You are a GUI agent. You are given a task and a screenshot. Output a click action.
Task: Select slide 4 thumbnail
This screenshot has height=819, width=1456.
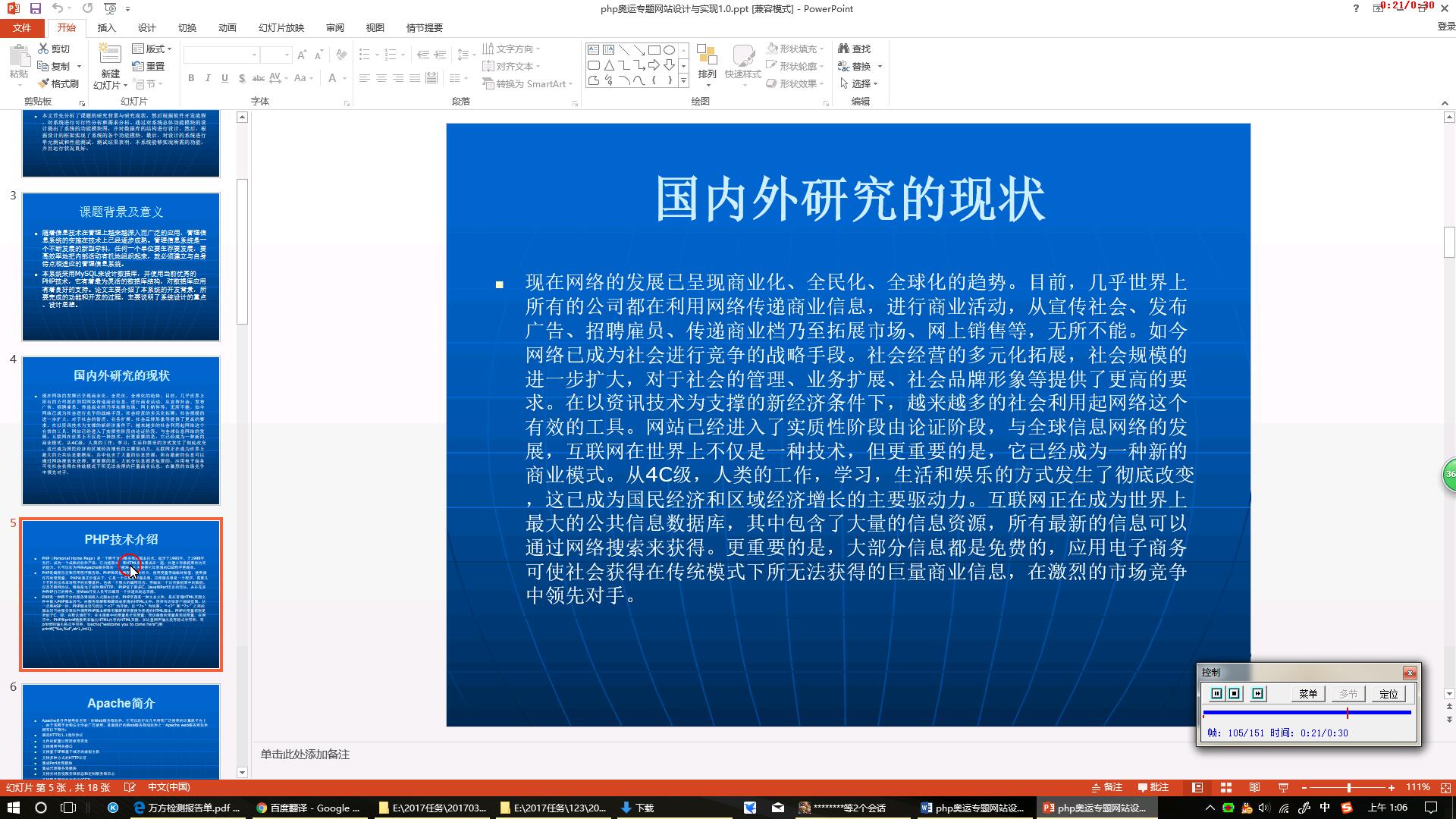[x=121, y=430]
